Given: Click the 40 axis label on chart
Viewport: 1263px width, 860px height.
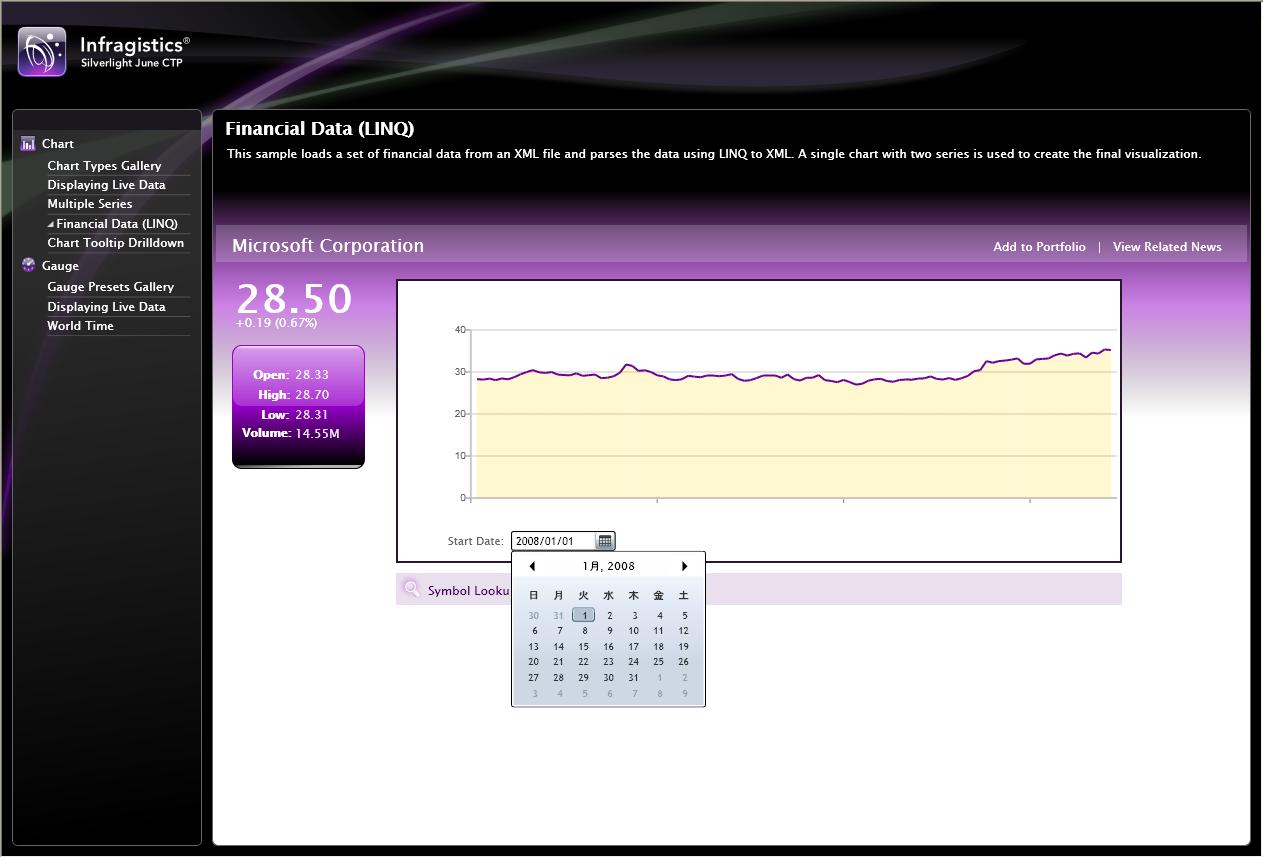Looking at the screenshot, I should [x=461, y=329].
